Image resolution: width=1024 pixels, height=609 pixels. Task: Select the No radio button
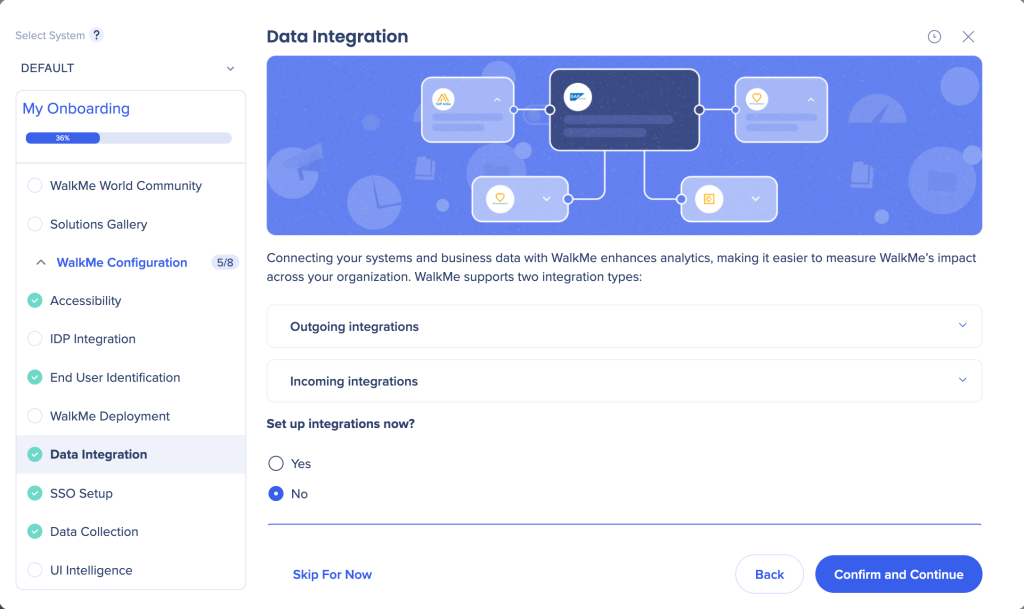(x=276, y=494)
